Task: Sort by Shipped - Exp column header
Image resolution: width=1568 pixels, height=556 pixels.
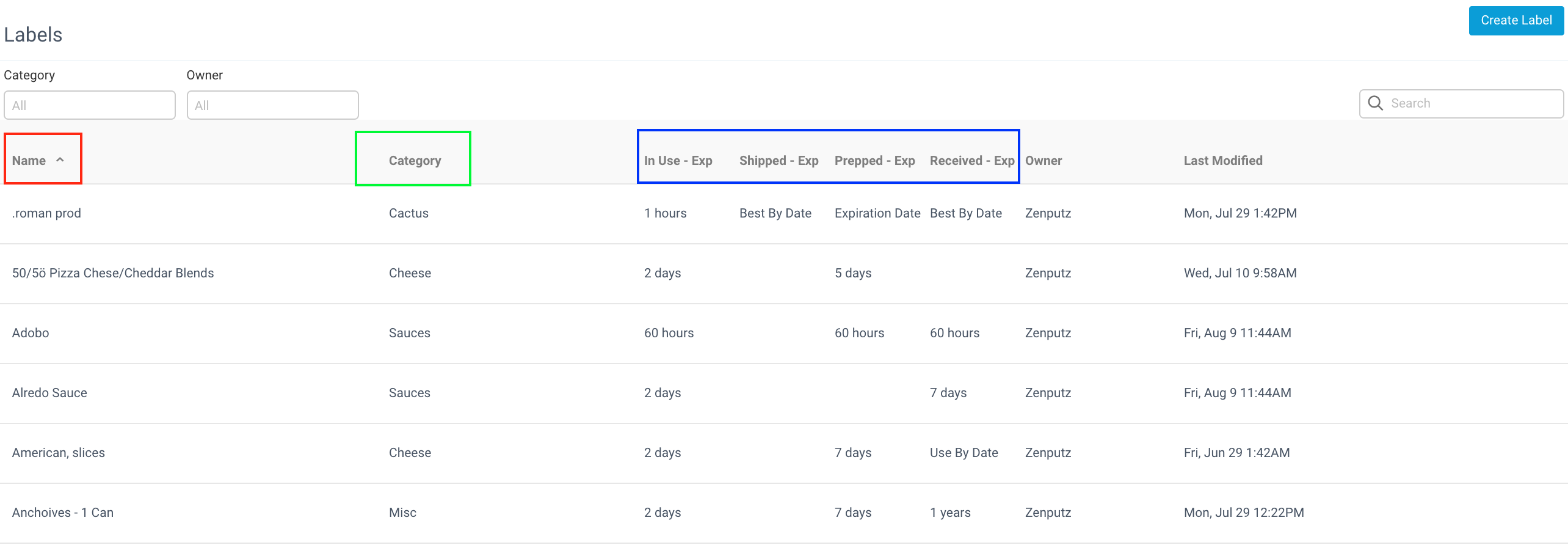Action: [779, 161]
